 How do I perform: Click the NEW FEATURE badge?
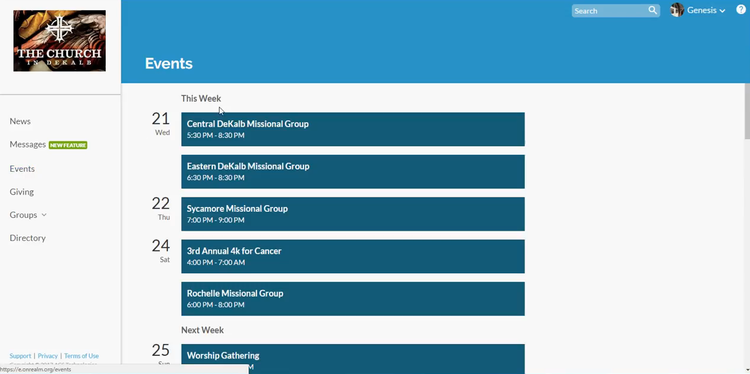(68, 145)
